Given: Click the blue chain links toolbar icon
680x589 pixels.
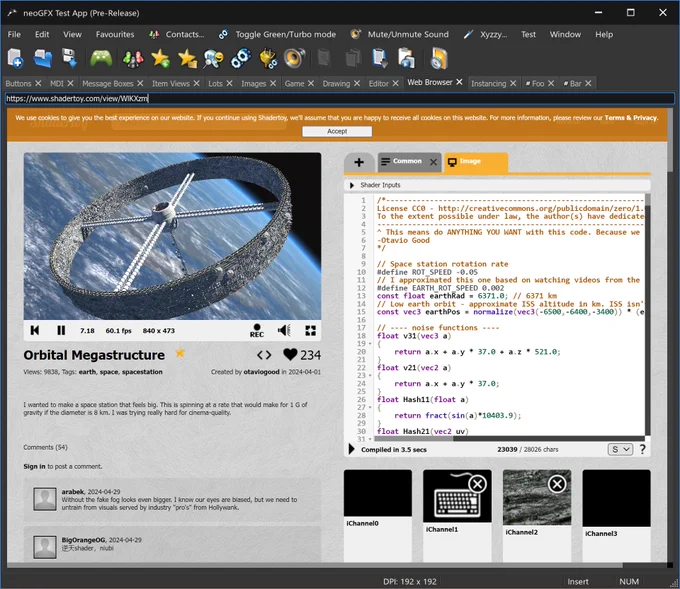Looking at the screenshot, I should point(241,59).
